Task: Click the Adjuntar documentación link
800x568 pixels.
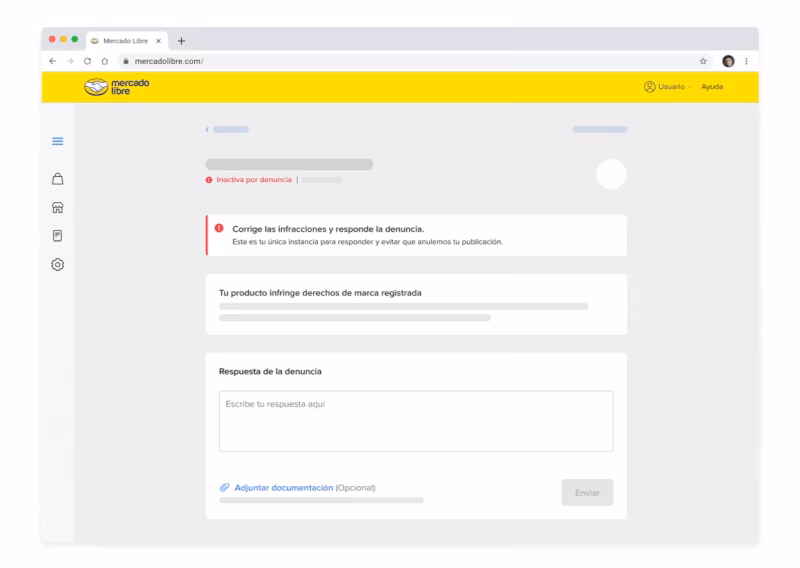Action: coord(283,488)
